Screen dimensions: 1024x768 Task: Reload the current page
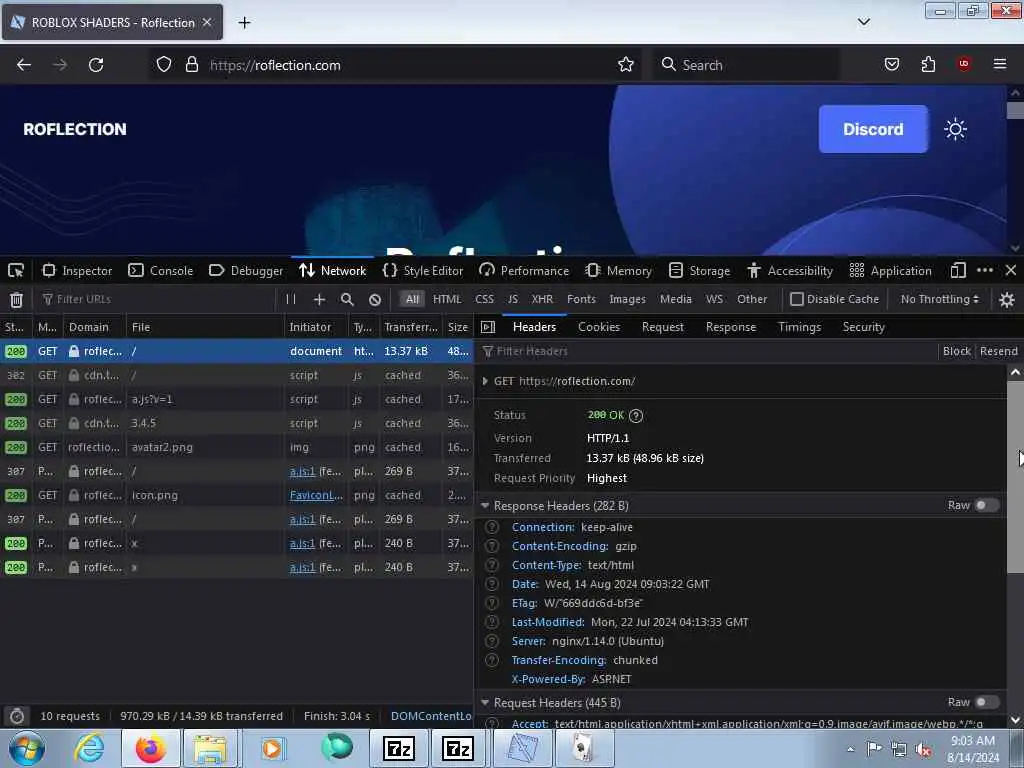coord(96,65)
